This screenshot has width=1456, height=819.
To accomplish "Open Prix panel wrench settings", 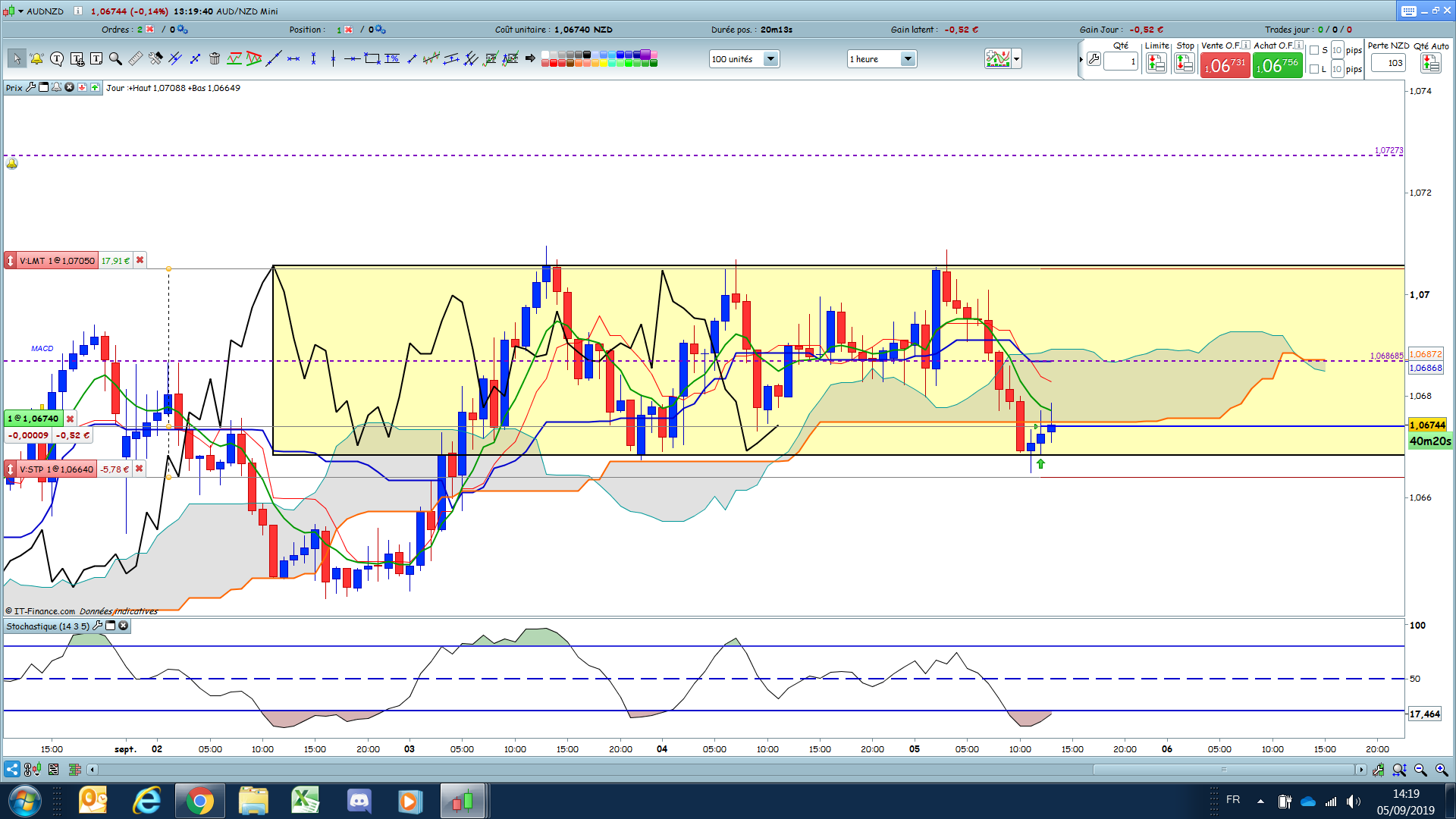I will coord(31,87).
